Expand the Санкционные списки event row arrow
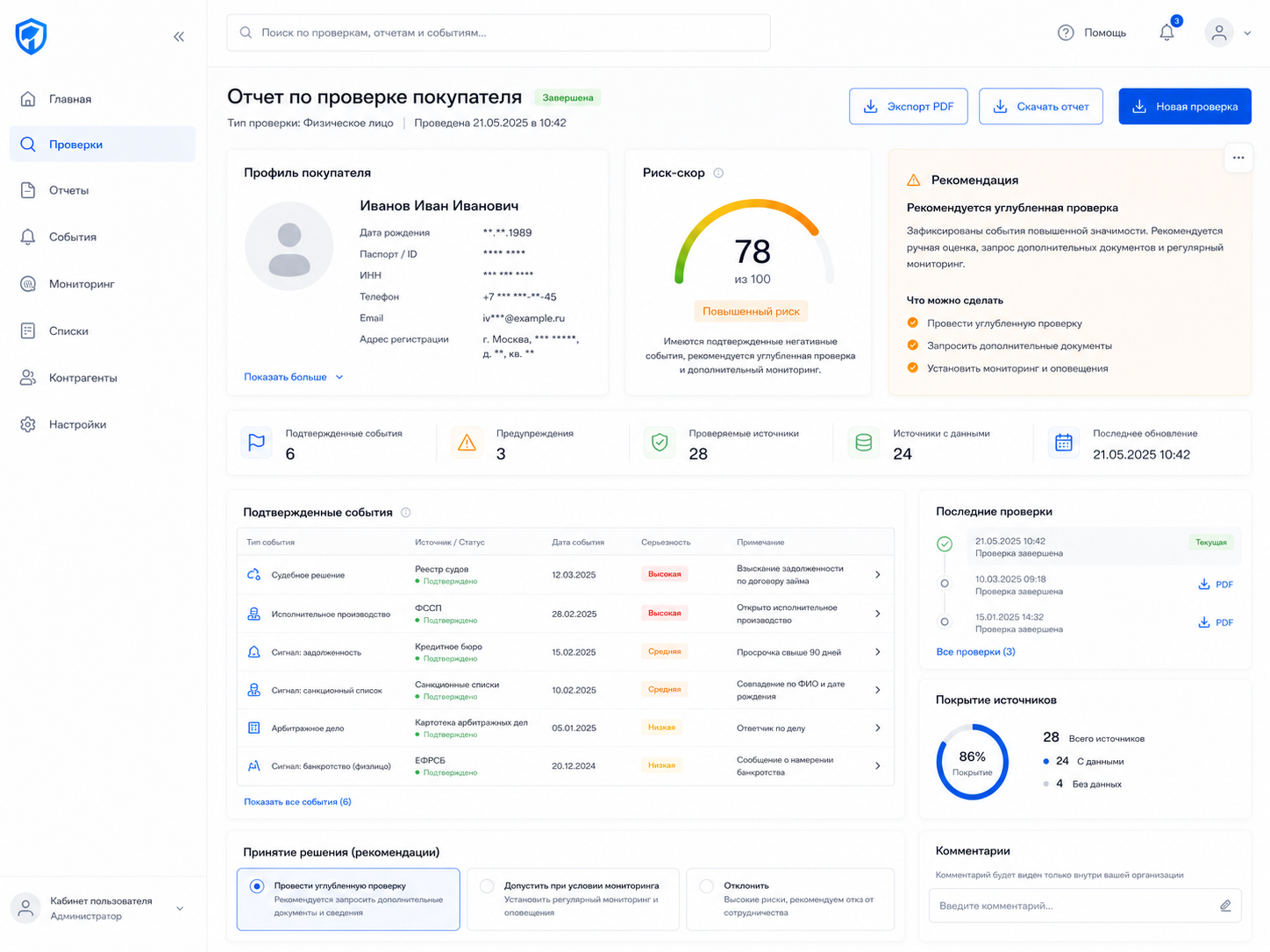Screen dimensions: 1270x952 (877, 690)
